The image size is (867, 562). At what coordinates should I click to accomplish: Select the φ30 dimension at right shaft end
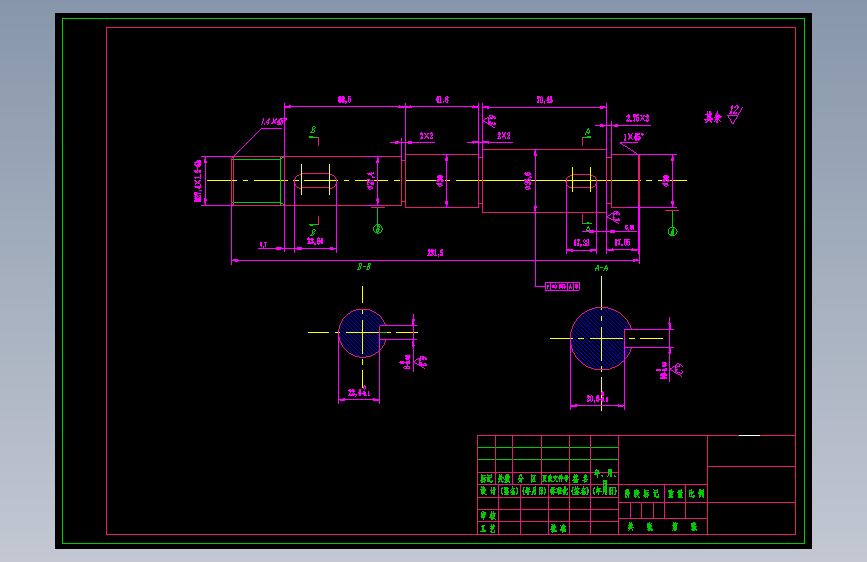pos(666,180)
